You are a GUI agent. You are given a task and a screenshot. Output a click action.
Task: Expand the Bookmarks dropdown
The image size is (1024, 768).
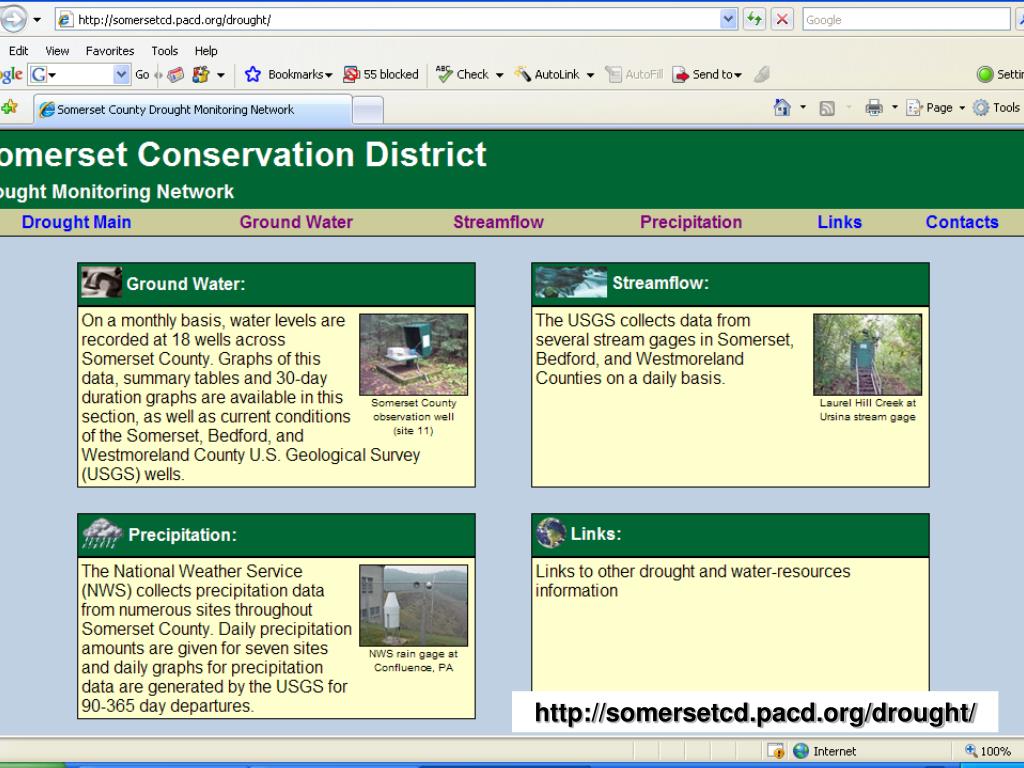tap(328, 75)
